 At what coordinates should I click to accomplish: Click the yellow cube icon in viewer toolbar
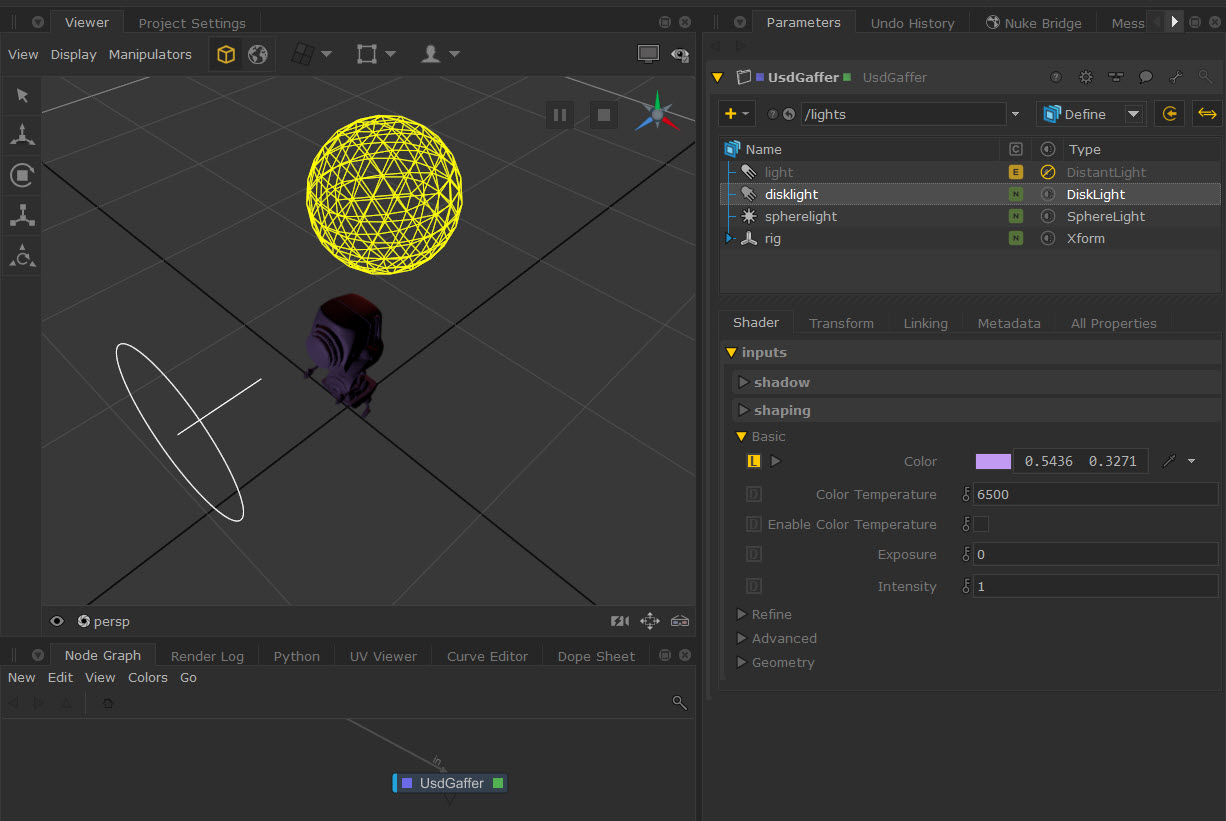[226, 55]
